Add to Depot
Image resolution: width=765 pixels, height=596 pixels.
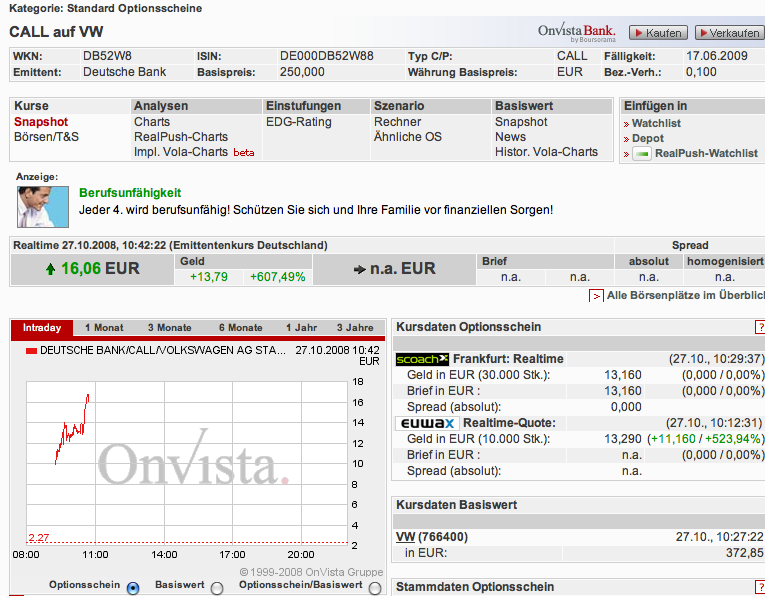point(647,139)
